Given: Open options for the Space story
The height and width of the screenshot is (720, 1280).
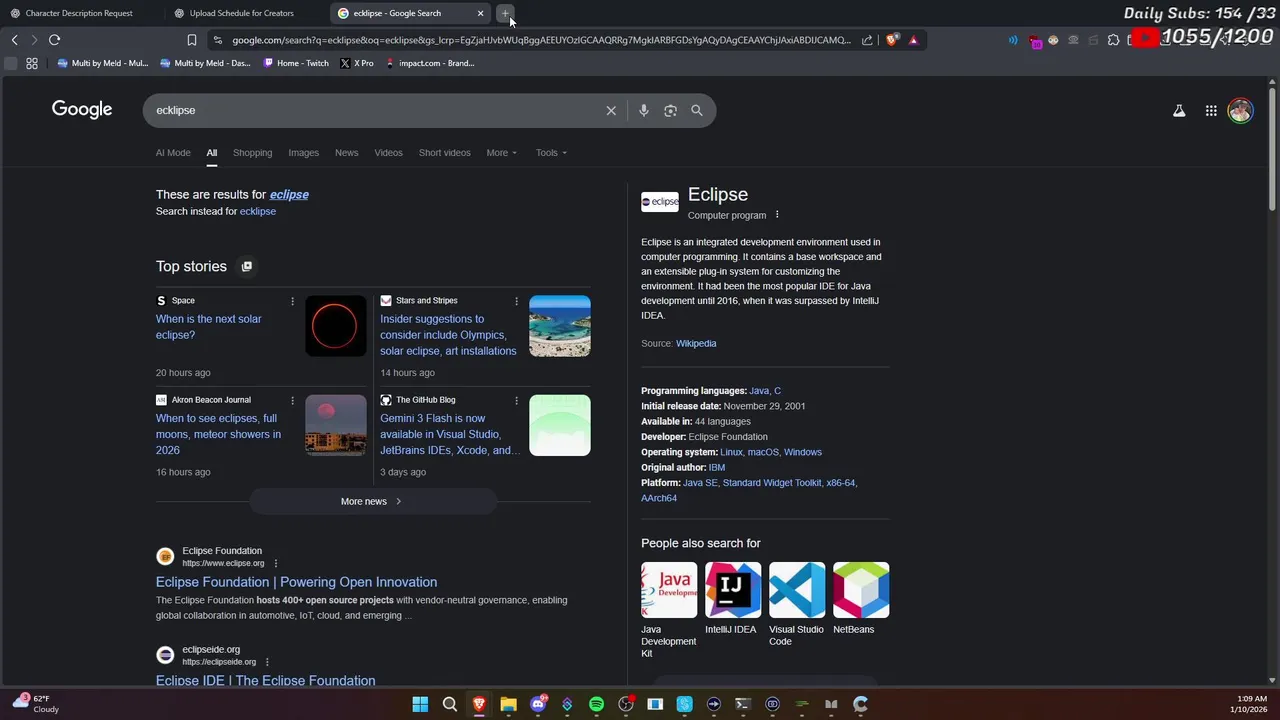Looking at the screenshot, I should coord(292,301).
